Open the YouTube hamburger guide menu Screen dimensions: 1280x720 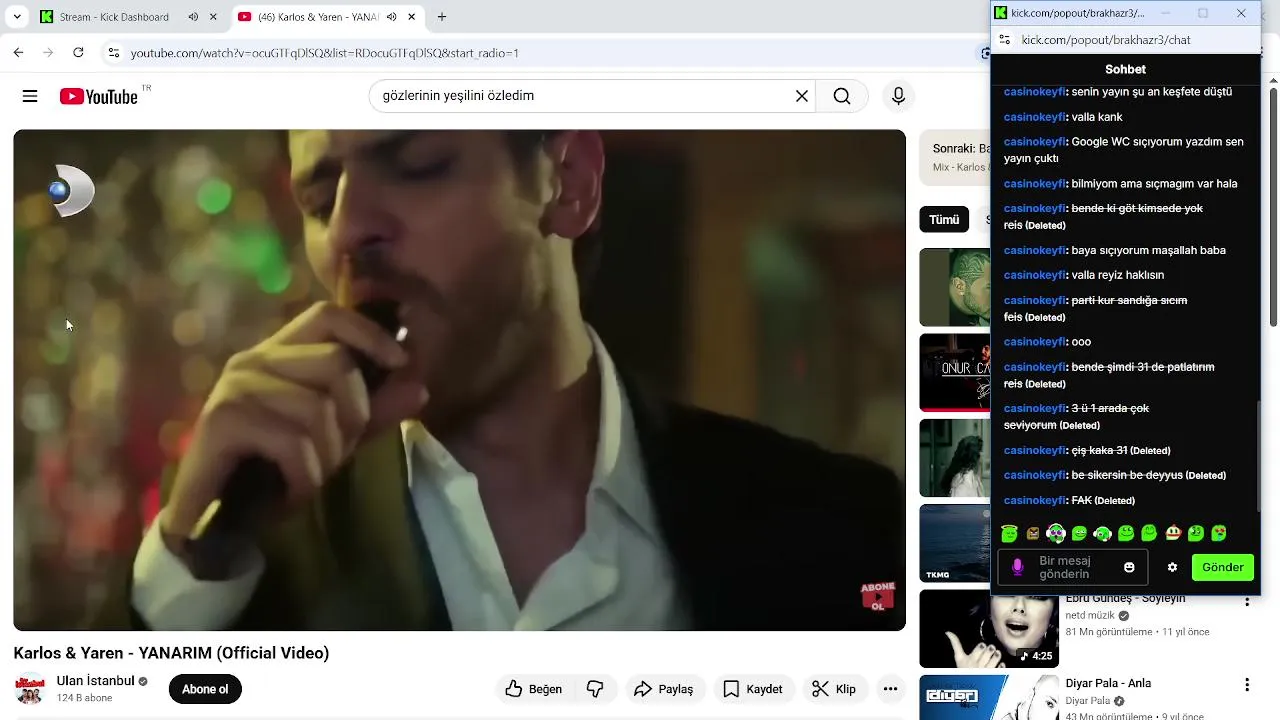pos(30,96)
